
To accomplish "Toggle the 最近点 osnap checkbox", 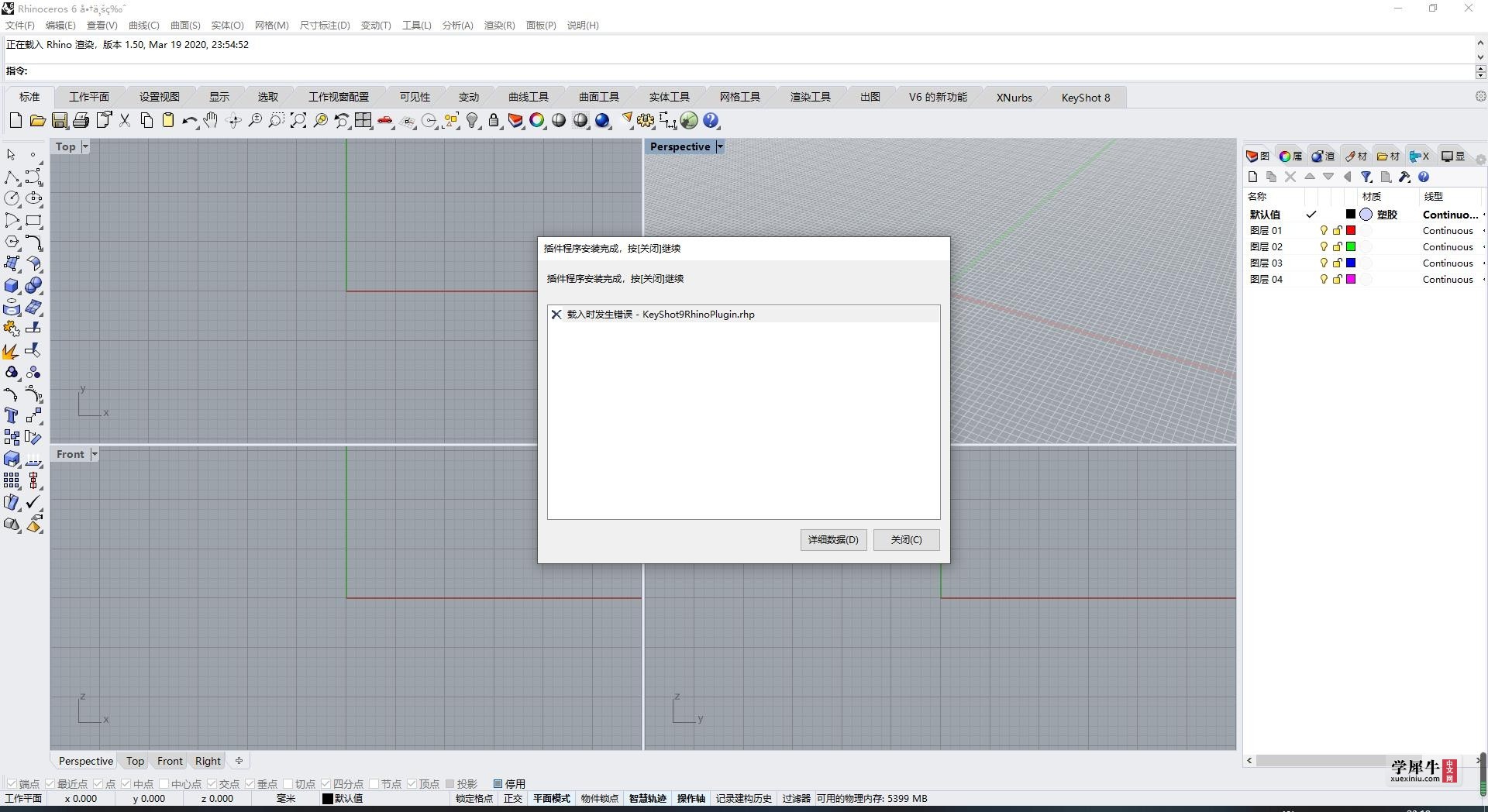I will point(50,784).
